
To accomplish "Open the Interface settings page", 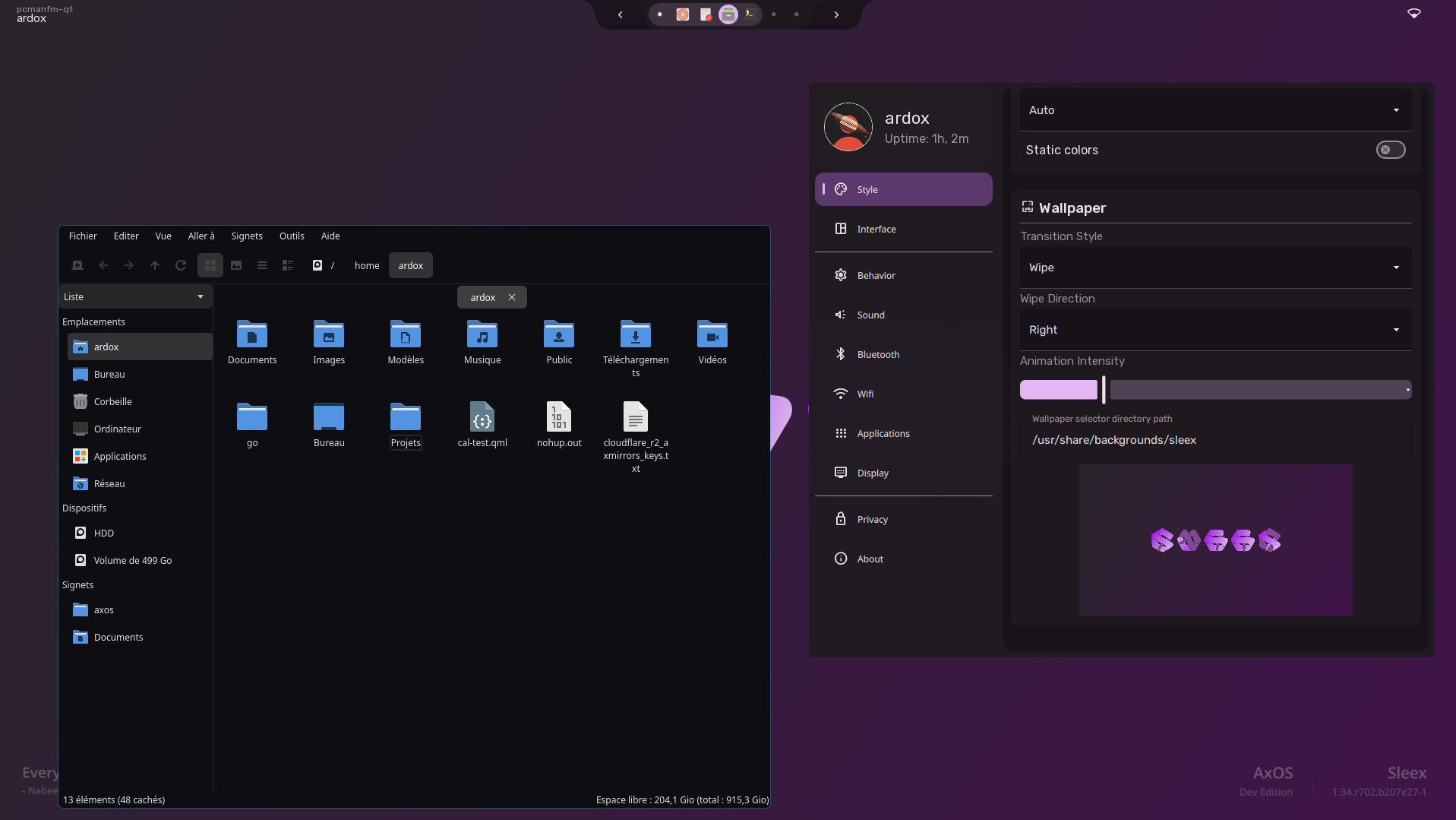I will pyautogui.click(x=904, y=229).
